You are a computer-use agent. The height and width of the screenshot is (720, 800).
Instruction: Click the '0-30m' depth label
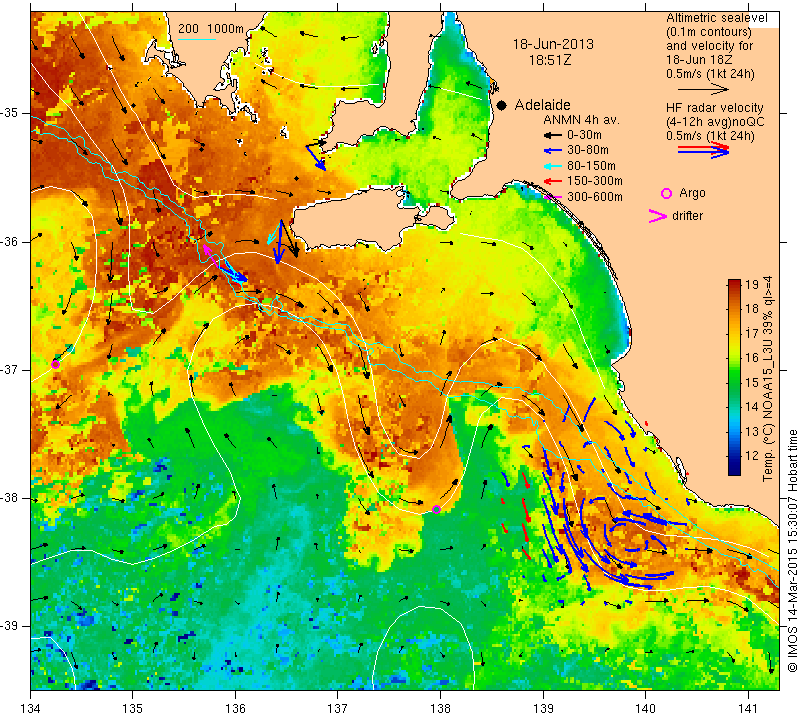click(x=584, y=135)
